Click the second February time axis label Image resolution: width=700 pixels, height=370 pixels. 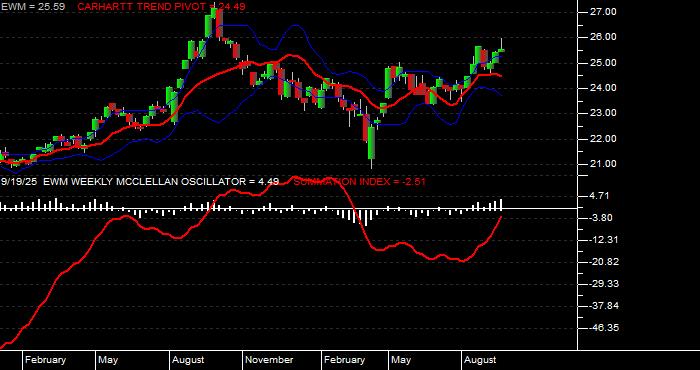point(344,360)
